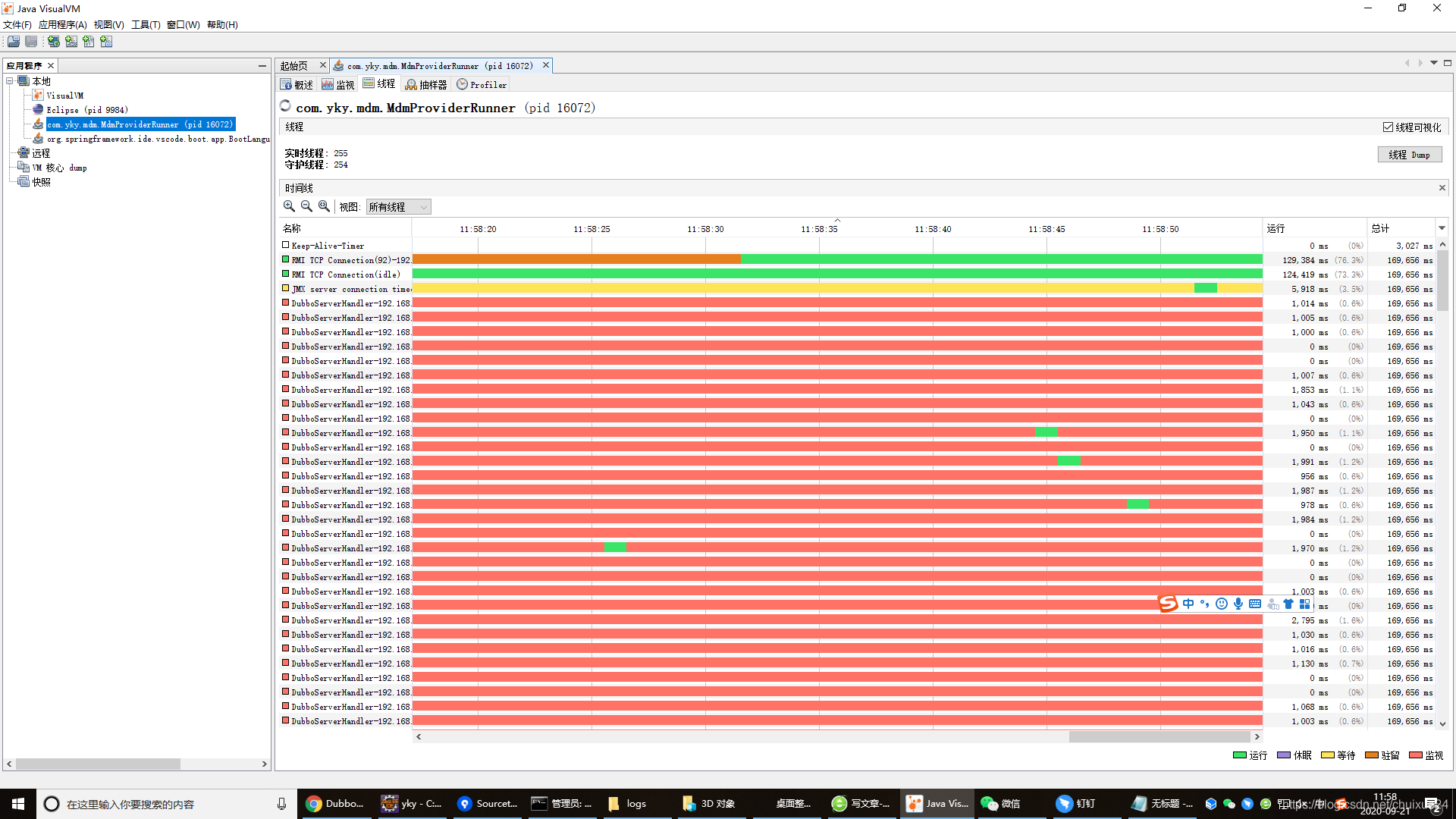This screenshot has width=1456, height=819.
Task: Switch to the 抽样器 tab
Action: tap(426, 84)
